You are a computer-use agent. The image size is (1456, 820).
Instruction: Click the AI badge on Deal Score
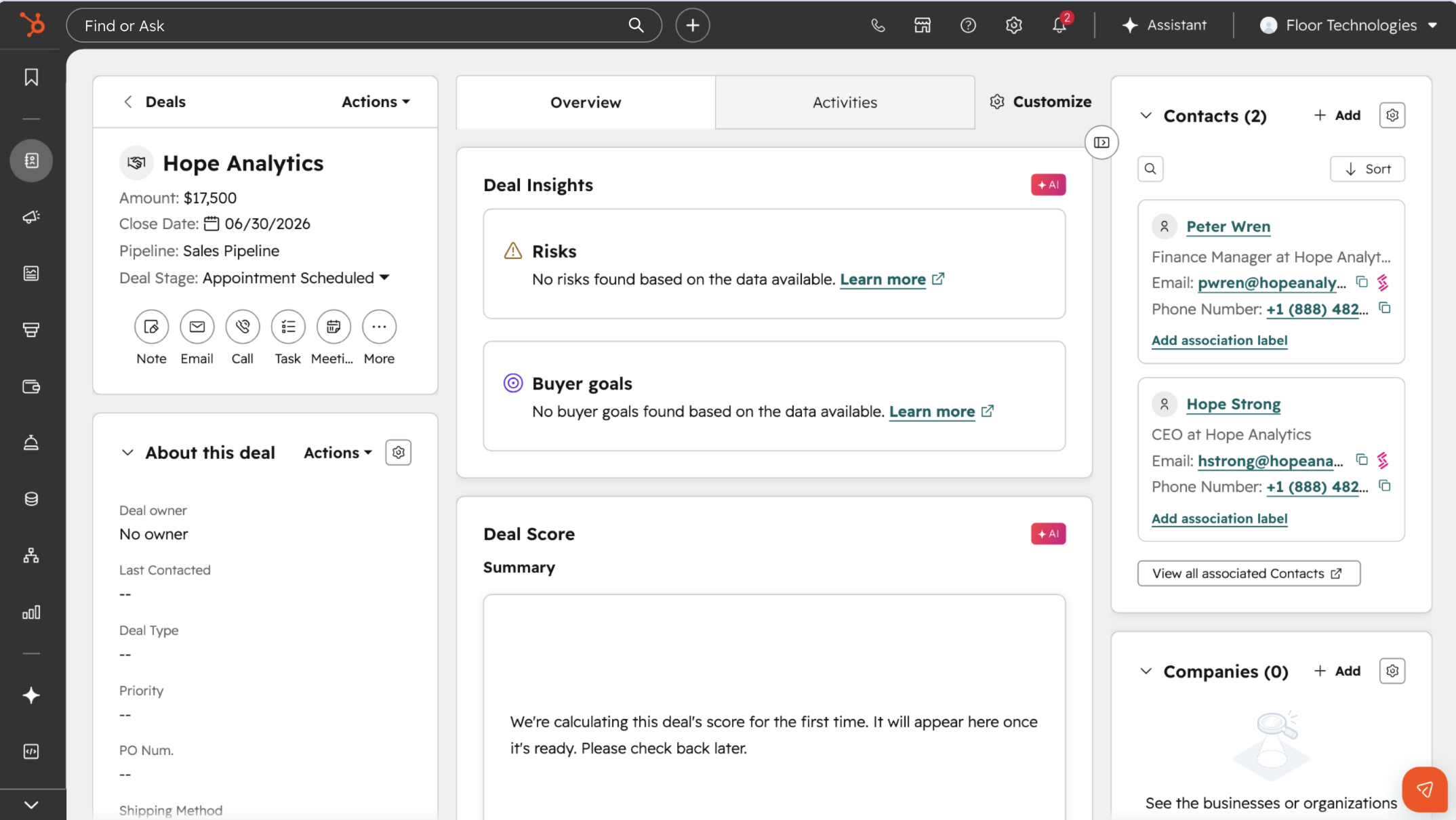click(1048, 534)
